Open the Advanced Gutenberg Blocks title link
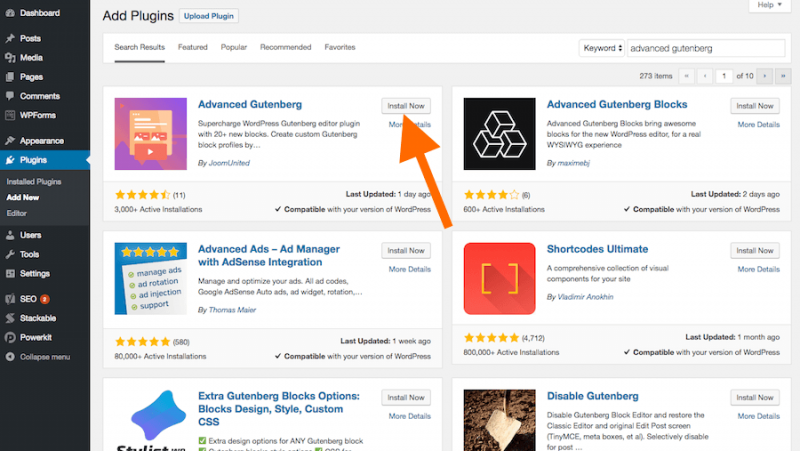The image size is (800, 451). click(617, 104)
